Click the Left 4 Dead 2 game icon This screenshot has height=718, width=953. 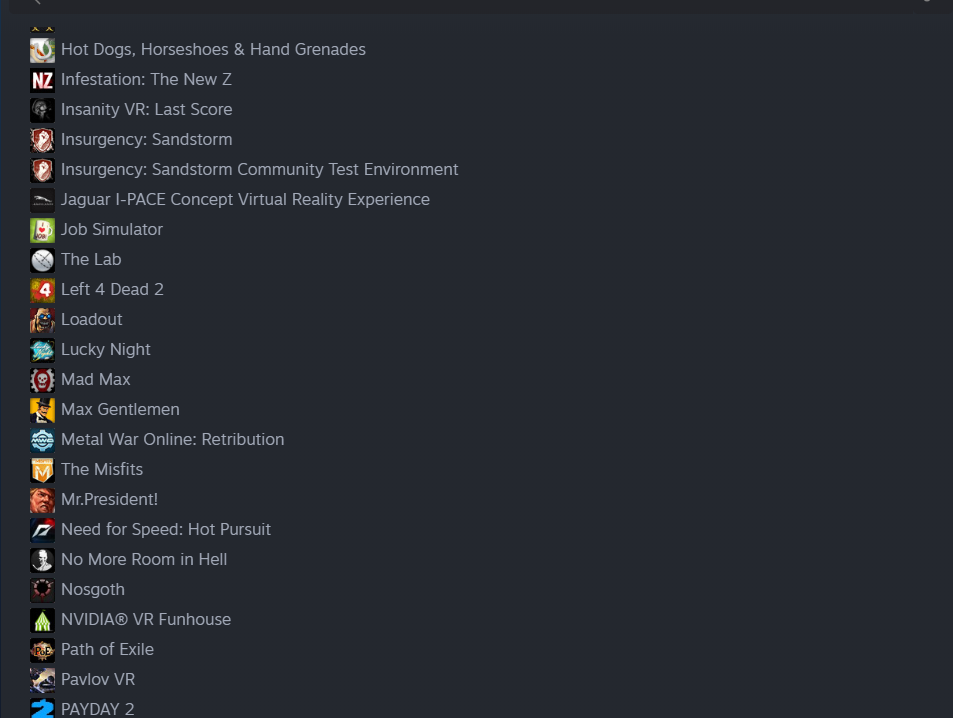[x=42, y=290]
